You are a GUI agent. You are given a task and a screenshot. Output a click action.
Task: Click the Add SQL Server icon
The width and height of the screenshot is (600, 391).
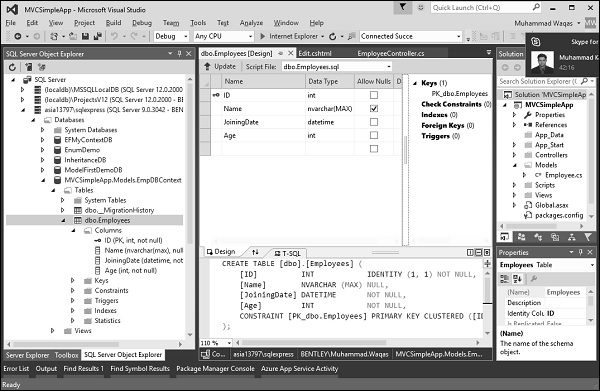(28, 67)
